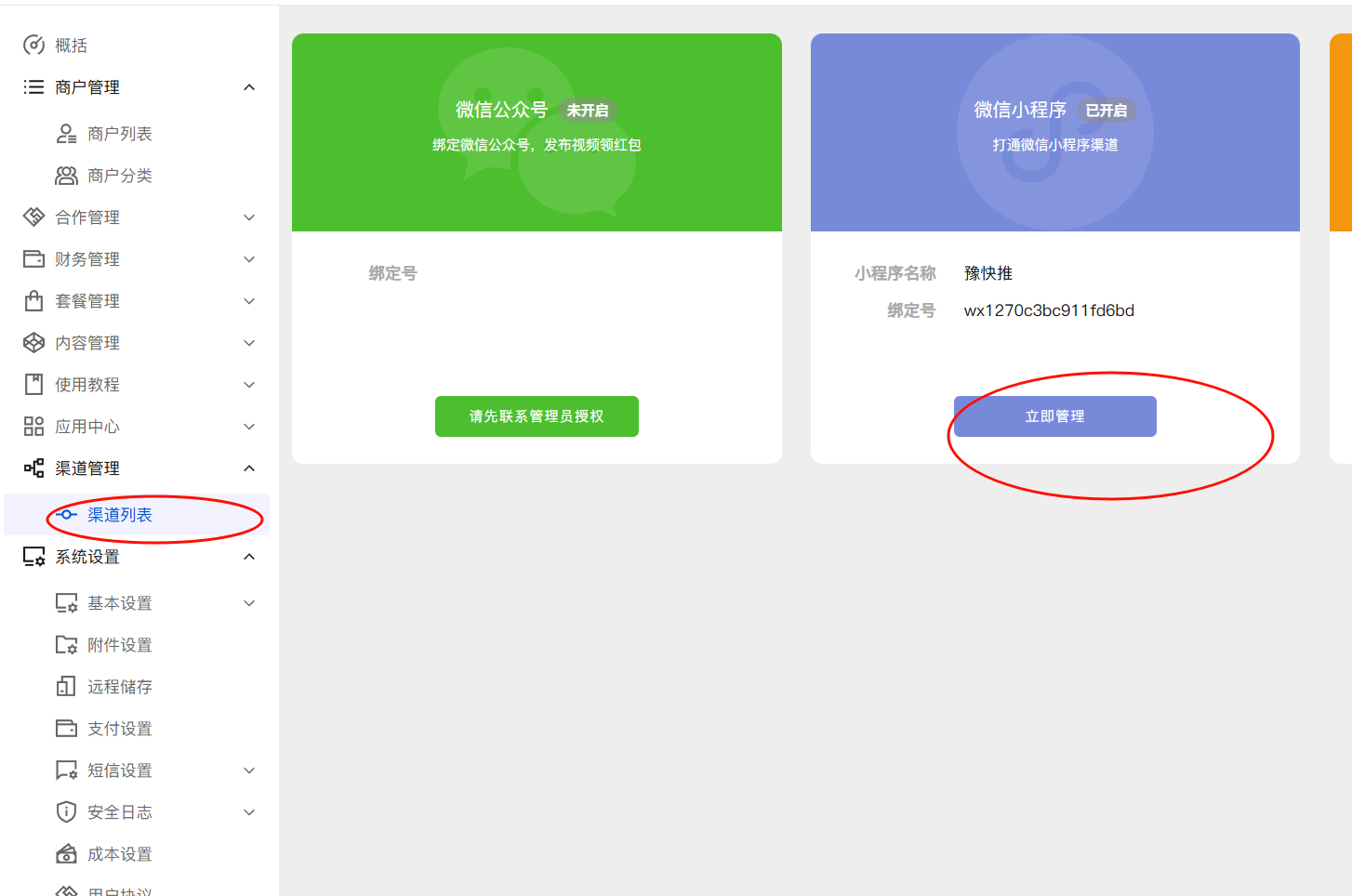This screenshot has height=896, width=1352.
Task: Click the 基本设置 icon
Action: tap(66, 602)
